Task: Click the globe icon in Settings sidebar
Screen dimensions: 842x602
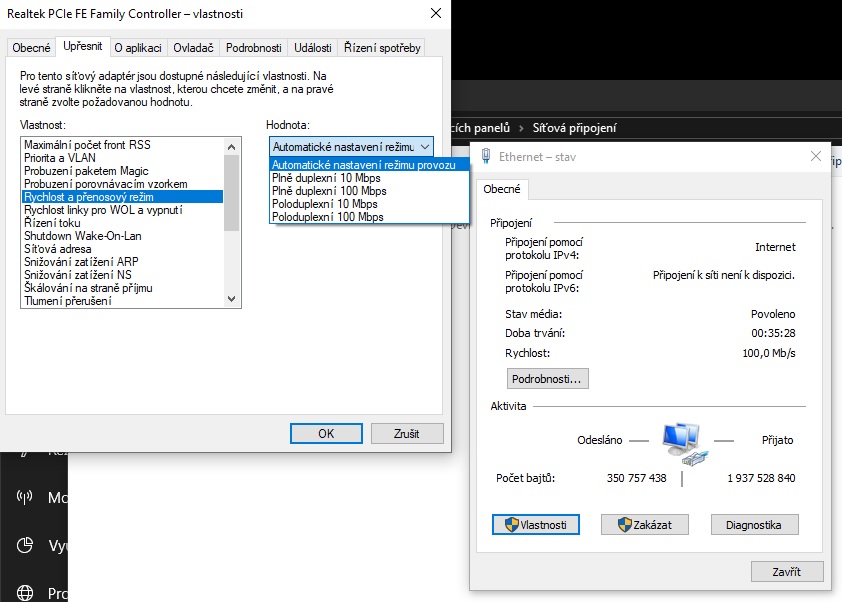Action: [x=25, y=593]
